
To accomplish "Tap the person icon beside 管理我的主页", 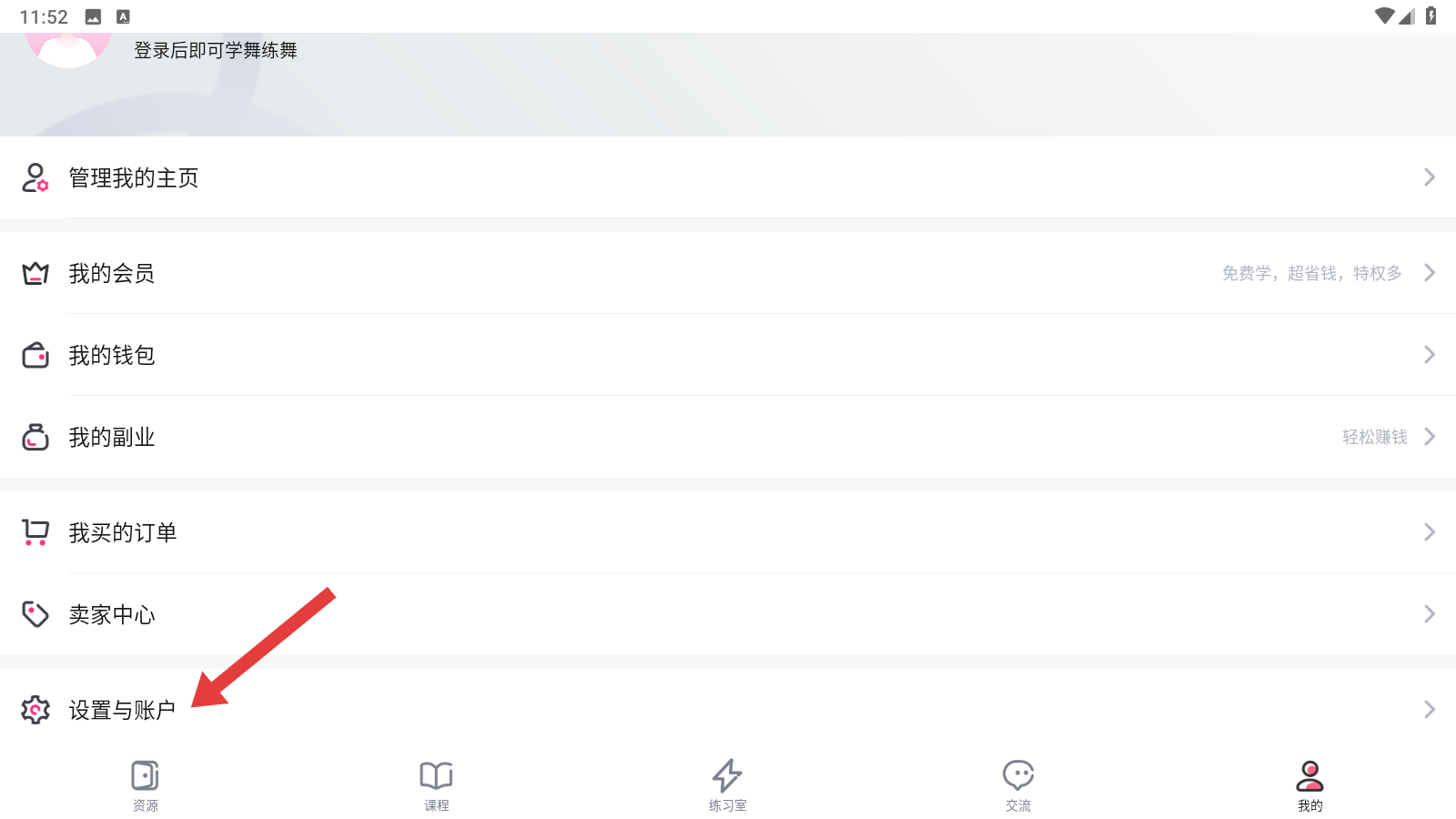I will [35, 177].
